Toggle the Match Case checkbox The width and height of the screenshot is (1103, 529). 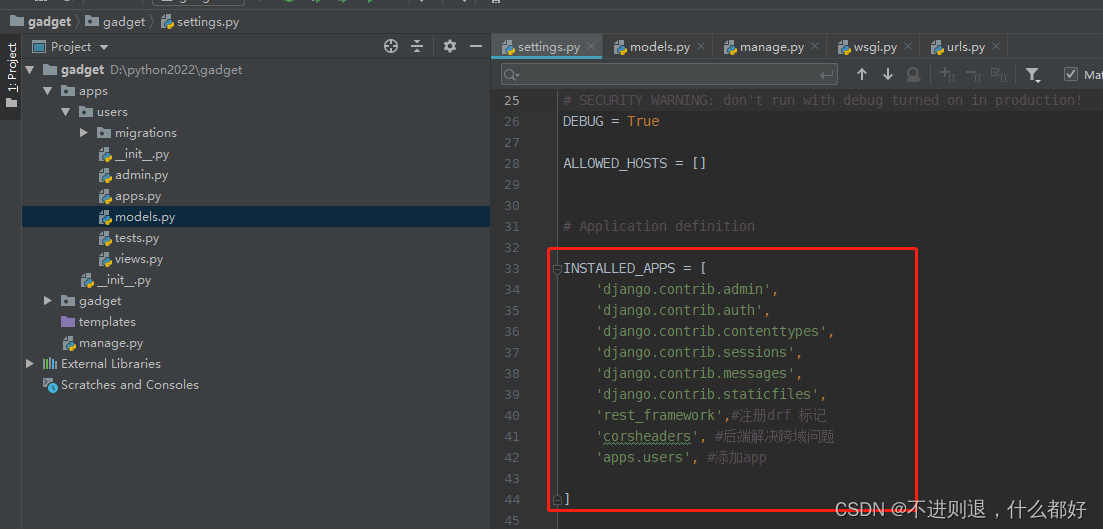[1071, 75]
